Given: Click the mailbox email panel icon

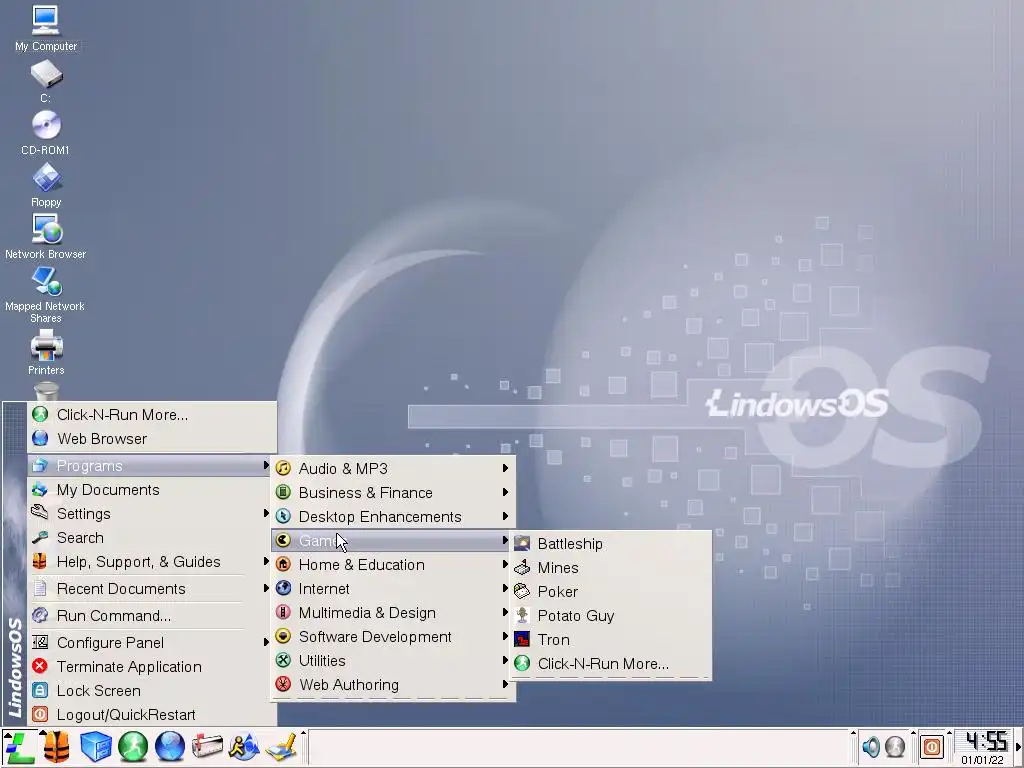Looking at the screenshot, I should click(207, 747).
